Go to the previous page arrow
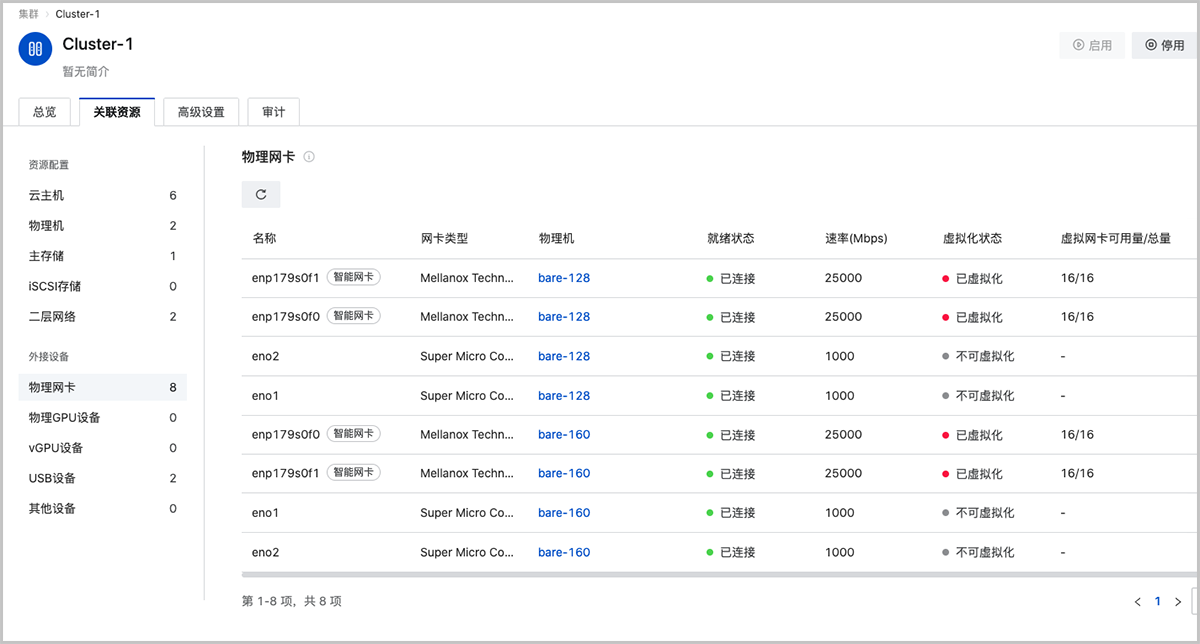 click(1137, 602)
